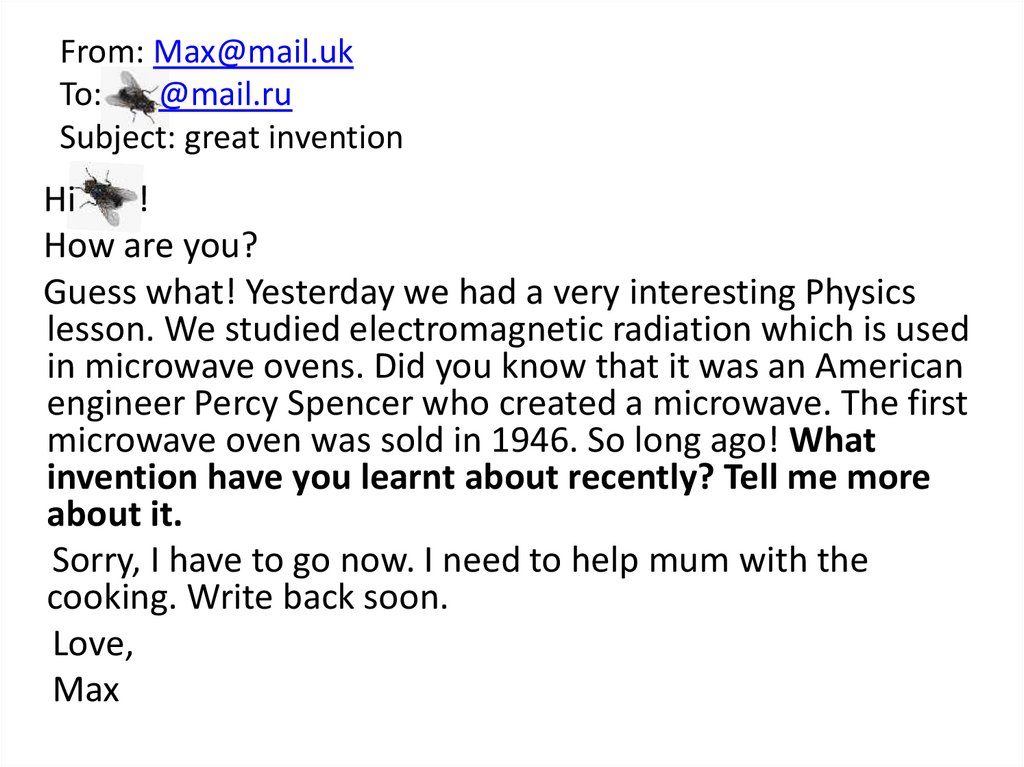This screenshot has width=1024, height=767.
Task: Click the @mail.ru recipient email link
Action: tap(225, 94)
